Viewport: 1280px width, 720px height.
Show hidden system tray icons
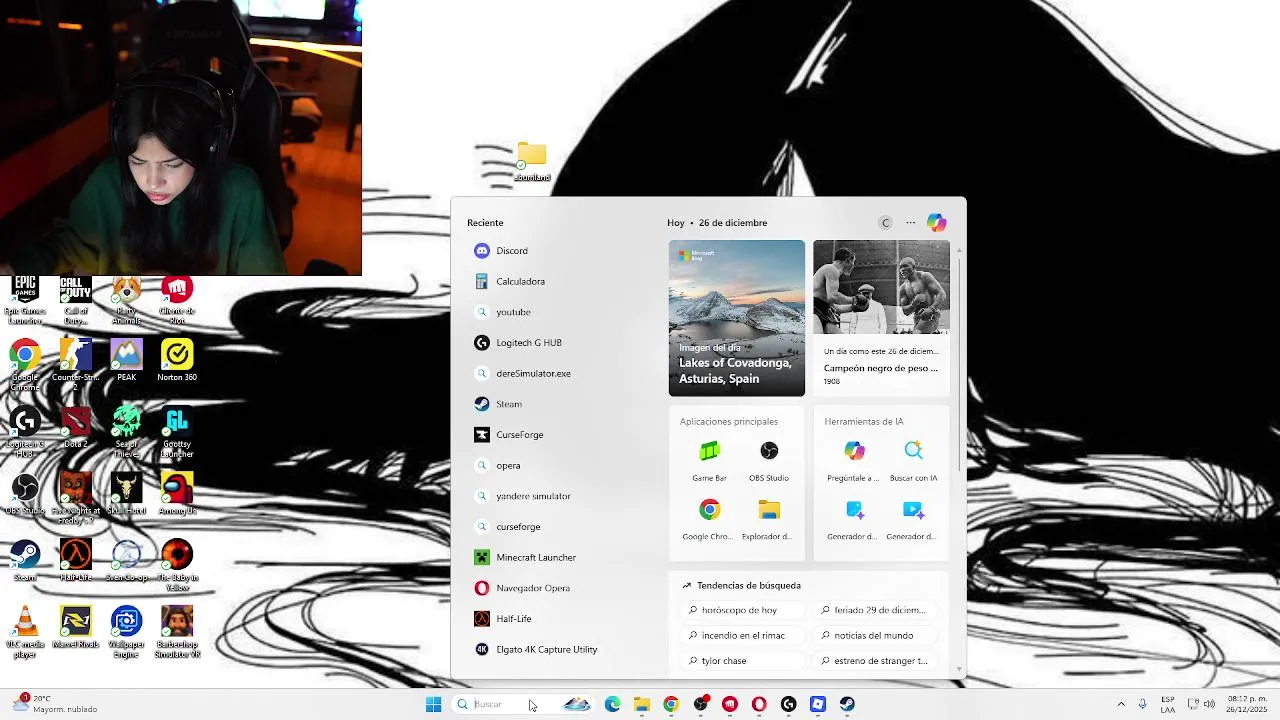click(1121, 704)
